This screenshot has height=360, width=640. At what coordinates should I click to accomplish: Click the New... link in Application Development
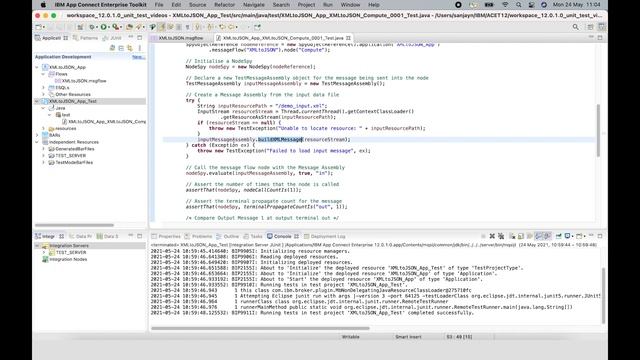pyautogui.click(x=138, y=57)
